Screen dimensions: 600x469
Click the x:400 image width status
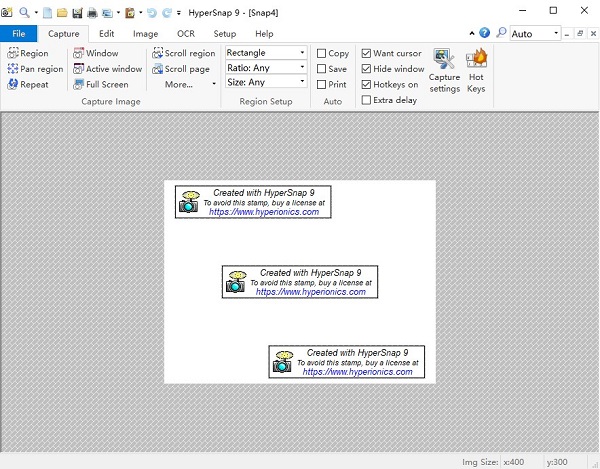pos(514,462)
